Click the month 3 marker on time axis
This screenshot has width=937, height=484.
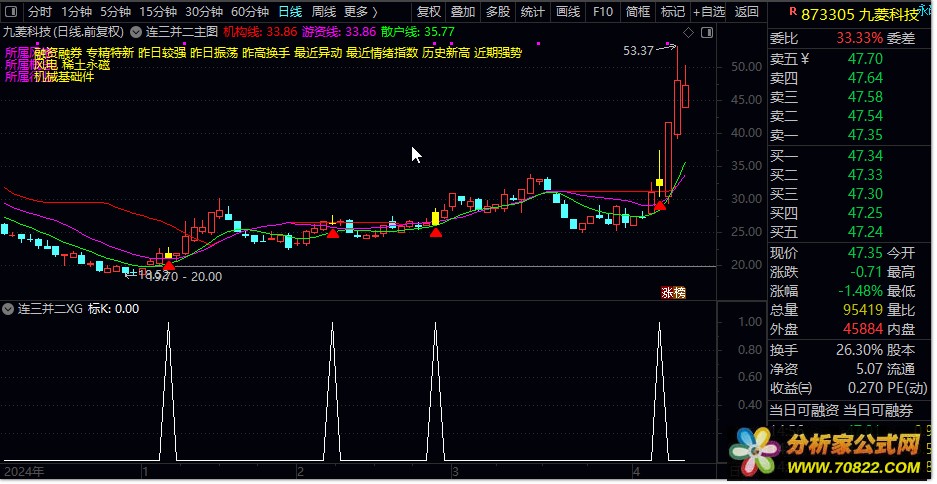pos(455,472)
